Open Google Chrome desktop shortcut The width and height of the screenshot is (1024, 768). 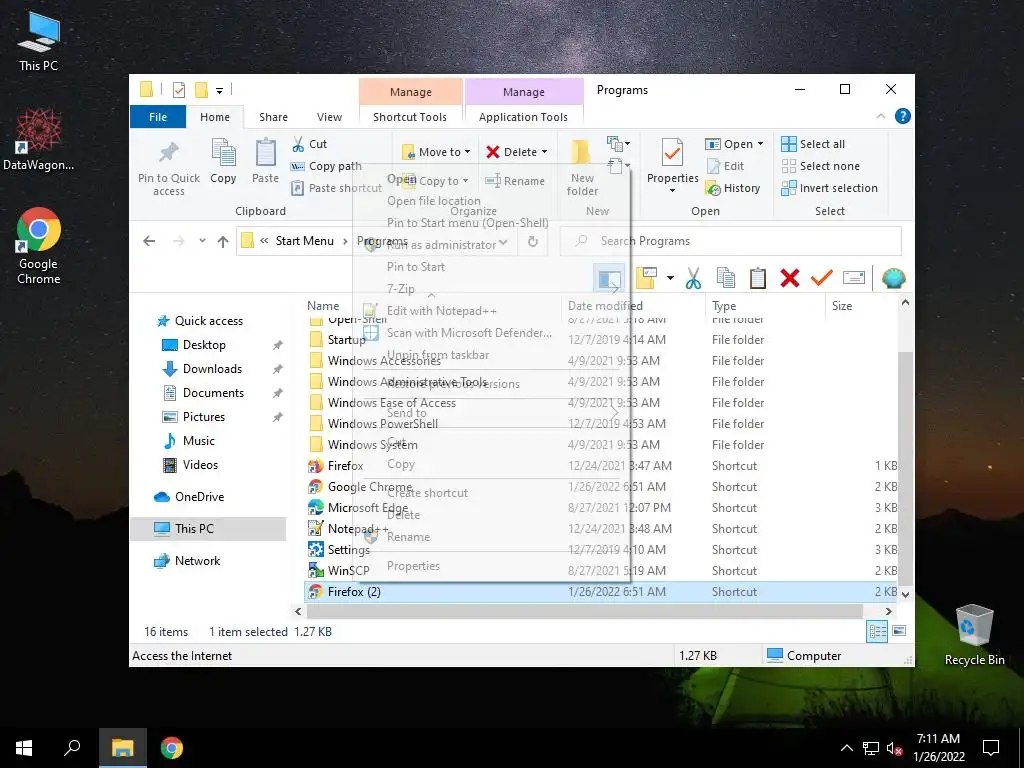click(39, 246)
